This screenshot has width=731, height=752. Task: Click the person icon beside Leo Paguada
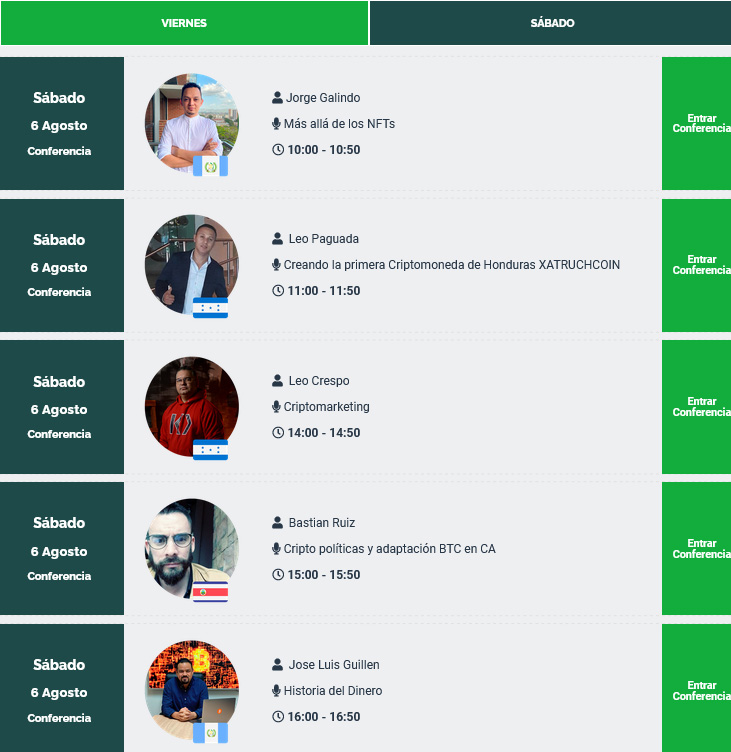277,239
